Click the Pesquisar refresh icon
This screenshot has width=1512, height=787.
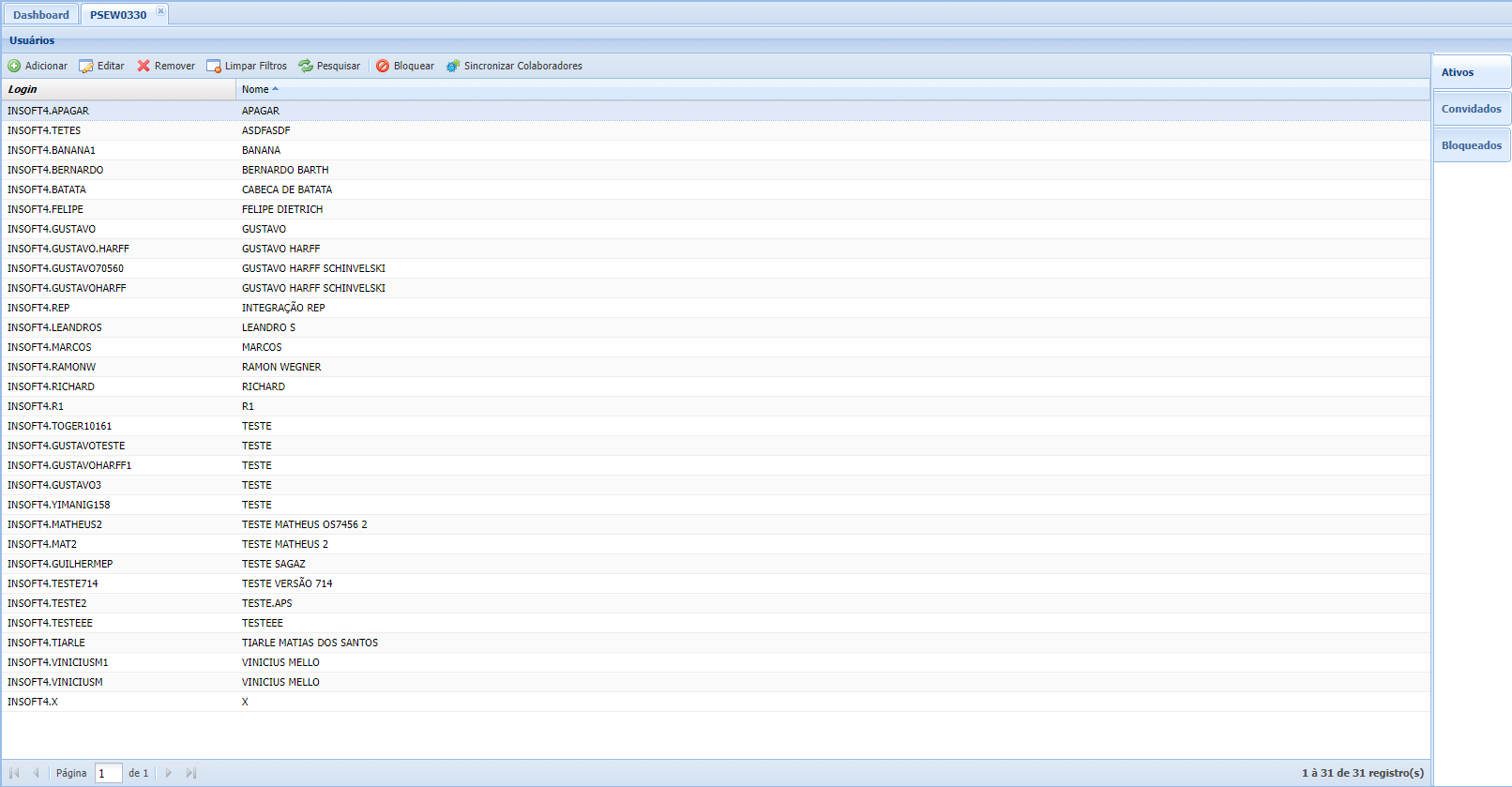(x=306, y=66)
